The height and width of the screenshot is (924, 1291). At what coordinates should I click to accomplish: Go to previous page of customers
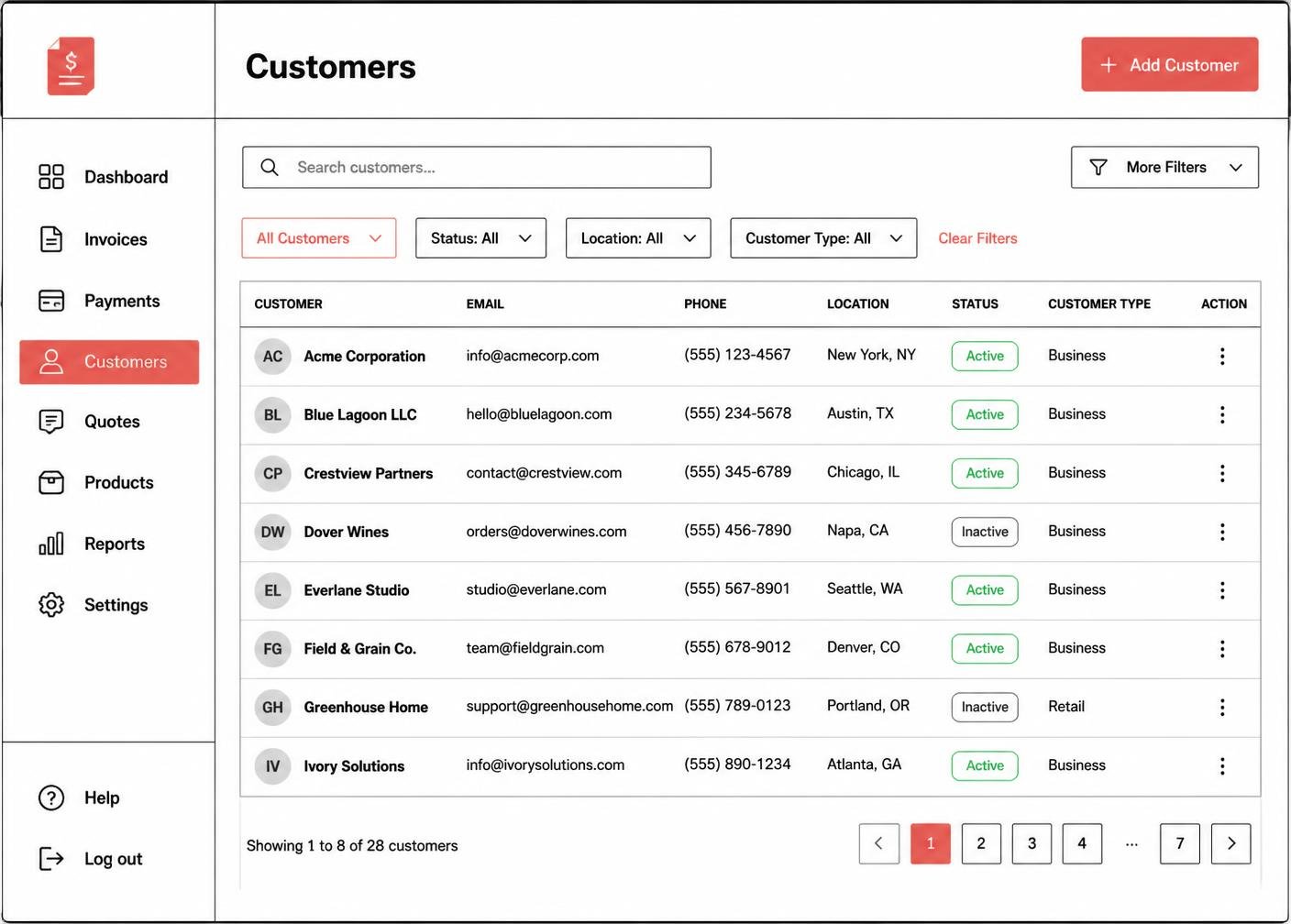(x=878, y=843)
